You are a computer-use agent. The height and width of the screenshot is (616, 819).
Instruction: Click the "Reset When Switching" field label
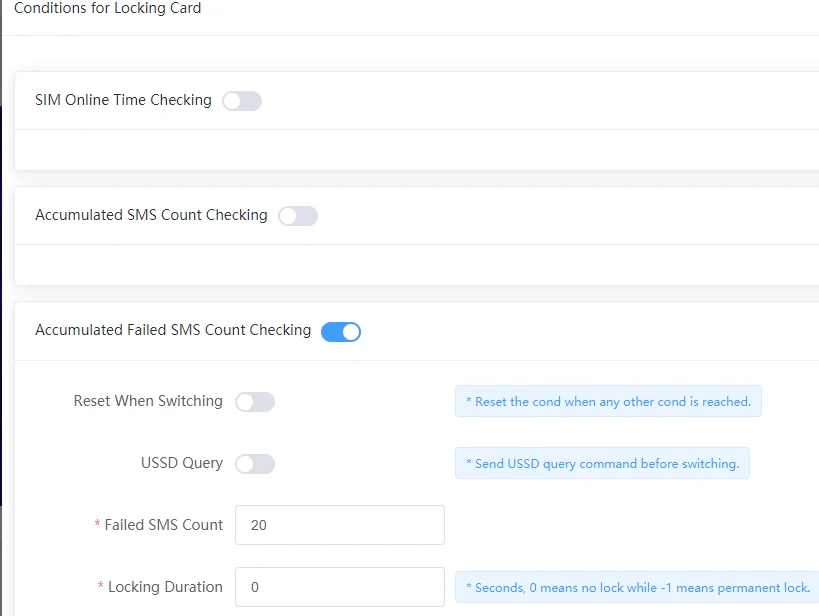tap(148, 402)
